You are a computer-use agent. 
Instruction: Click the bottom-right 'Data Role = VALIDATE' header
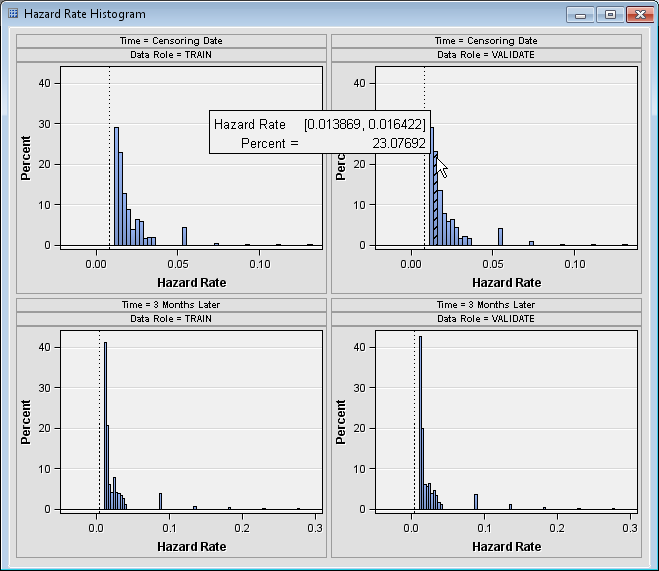486,318
